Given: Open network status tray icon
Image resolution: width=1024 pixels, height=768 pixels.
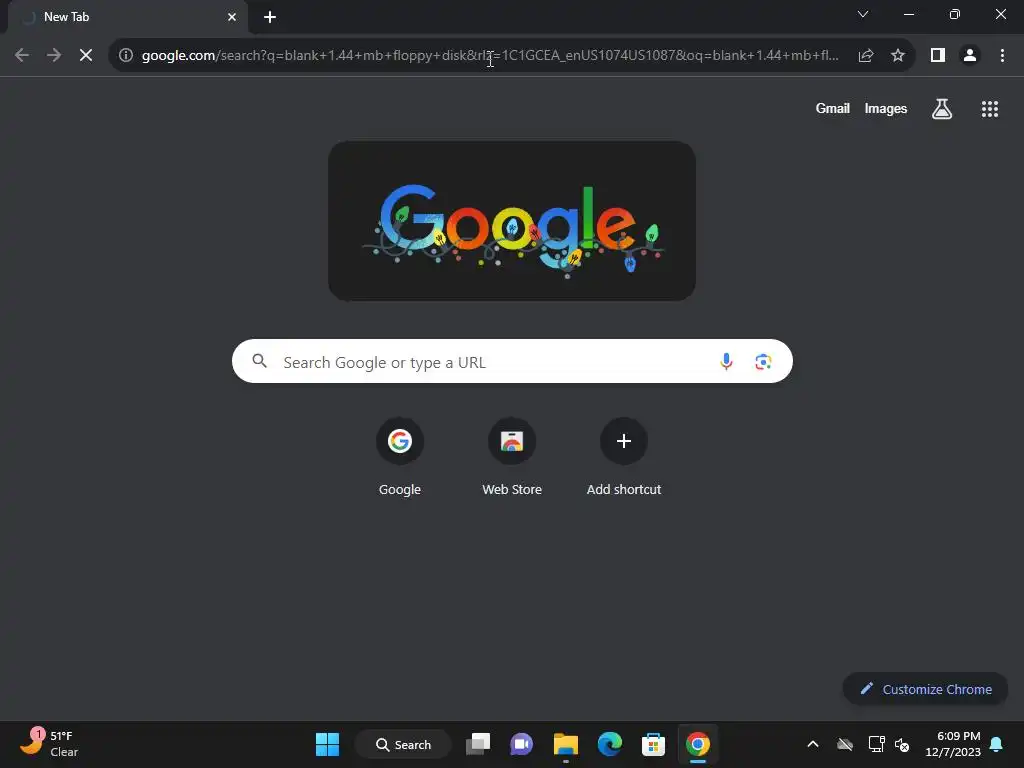Looking at the screenshot, I should (x=876, y=744).
